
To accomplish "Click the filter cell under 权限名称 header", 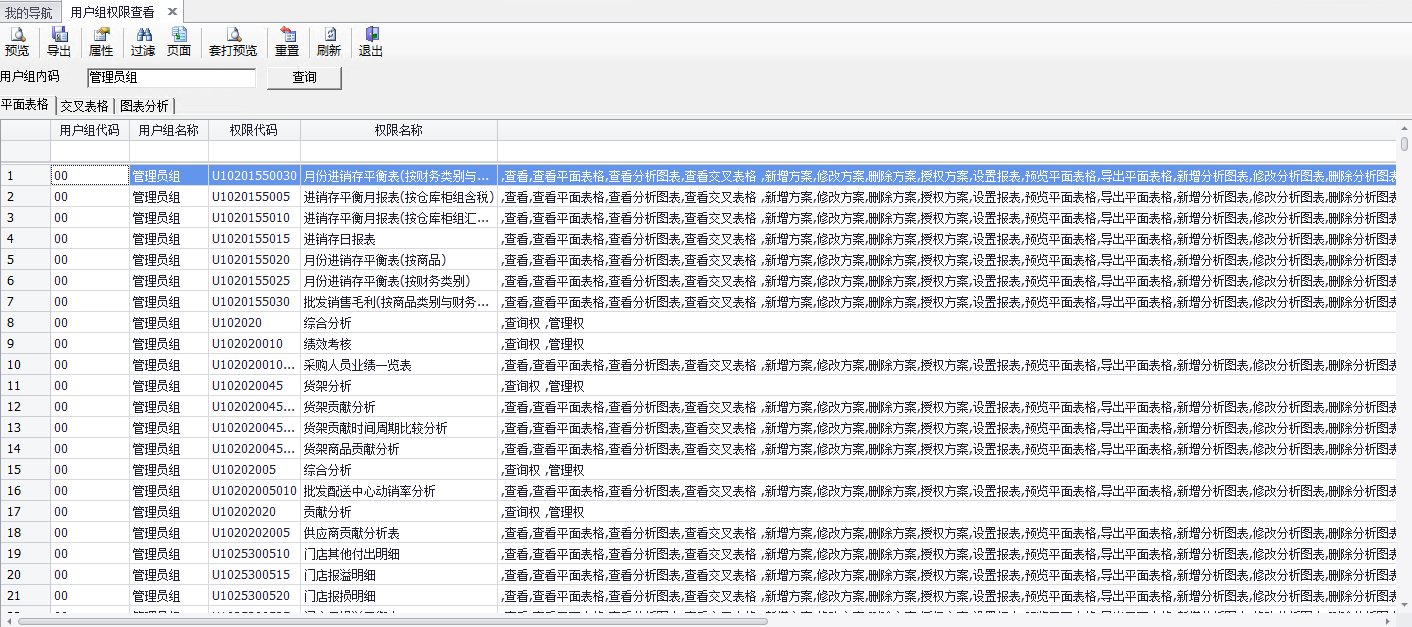I will coord(399,151).
